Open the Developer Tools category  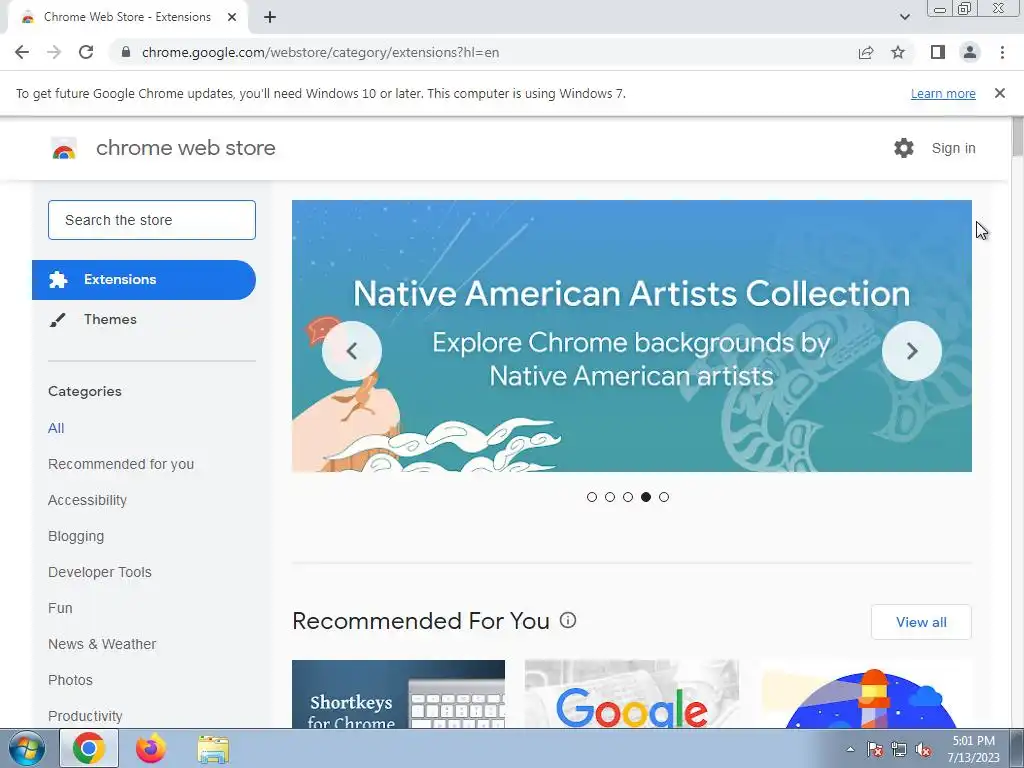tap(99, 572)
